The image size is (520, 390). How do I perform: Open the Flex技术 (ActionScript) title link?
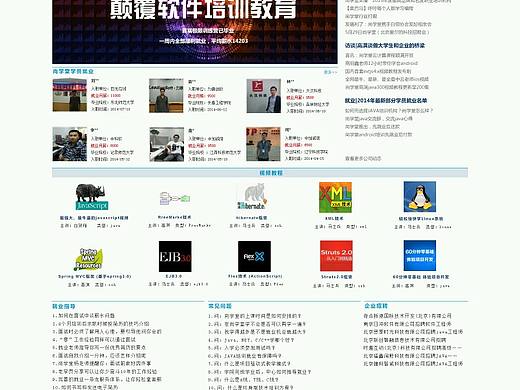(255, 276)
